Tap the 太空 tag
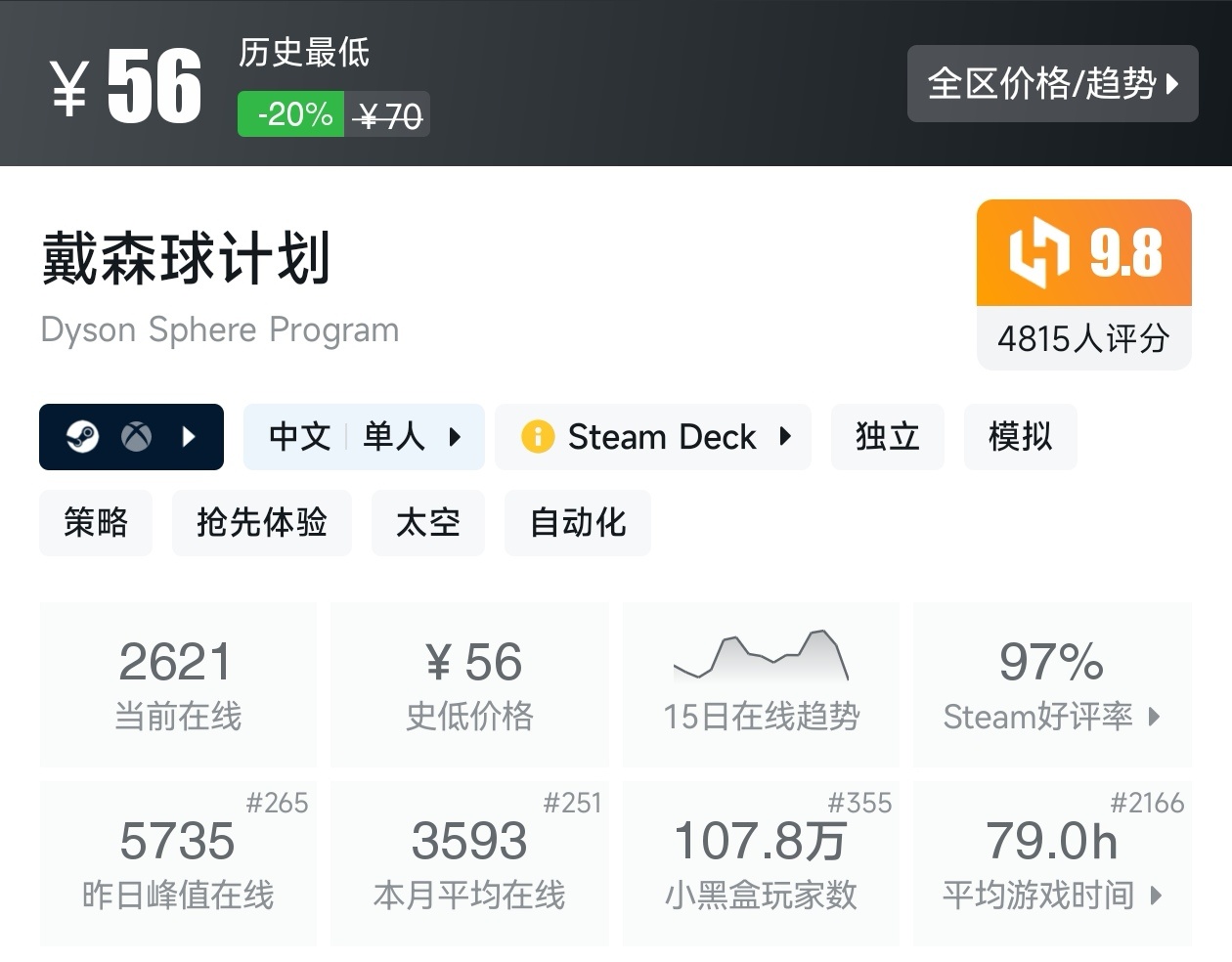The image size is (1232, 962). coord(427,523)
